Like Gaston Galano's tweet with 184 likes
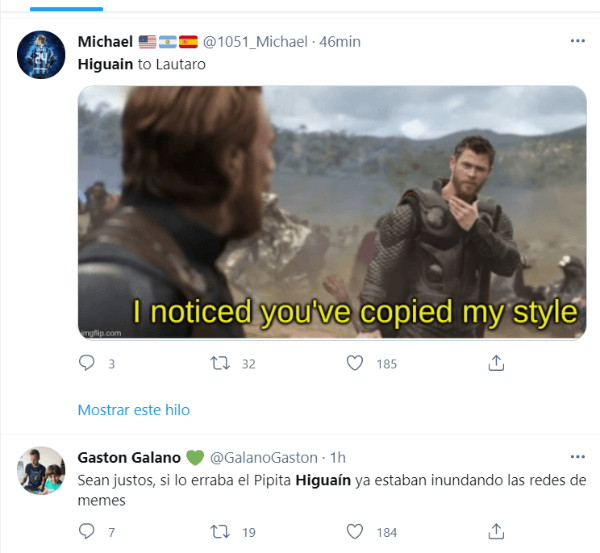The height and width of the screenshot is (553, 600). [x=354, y=531]
